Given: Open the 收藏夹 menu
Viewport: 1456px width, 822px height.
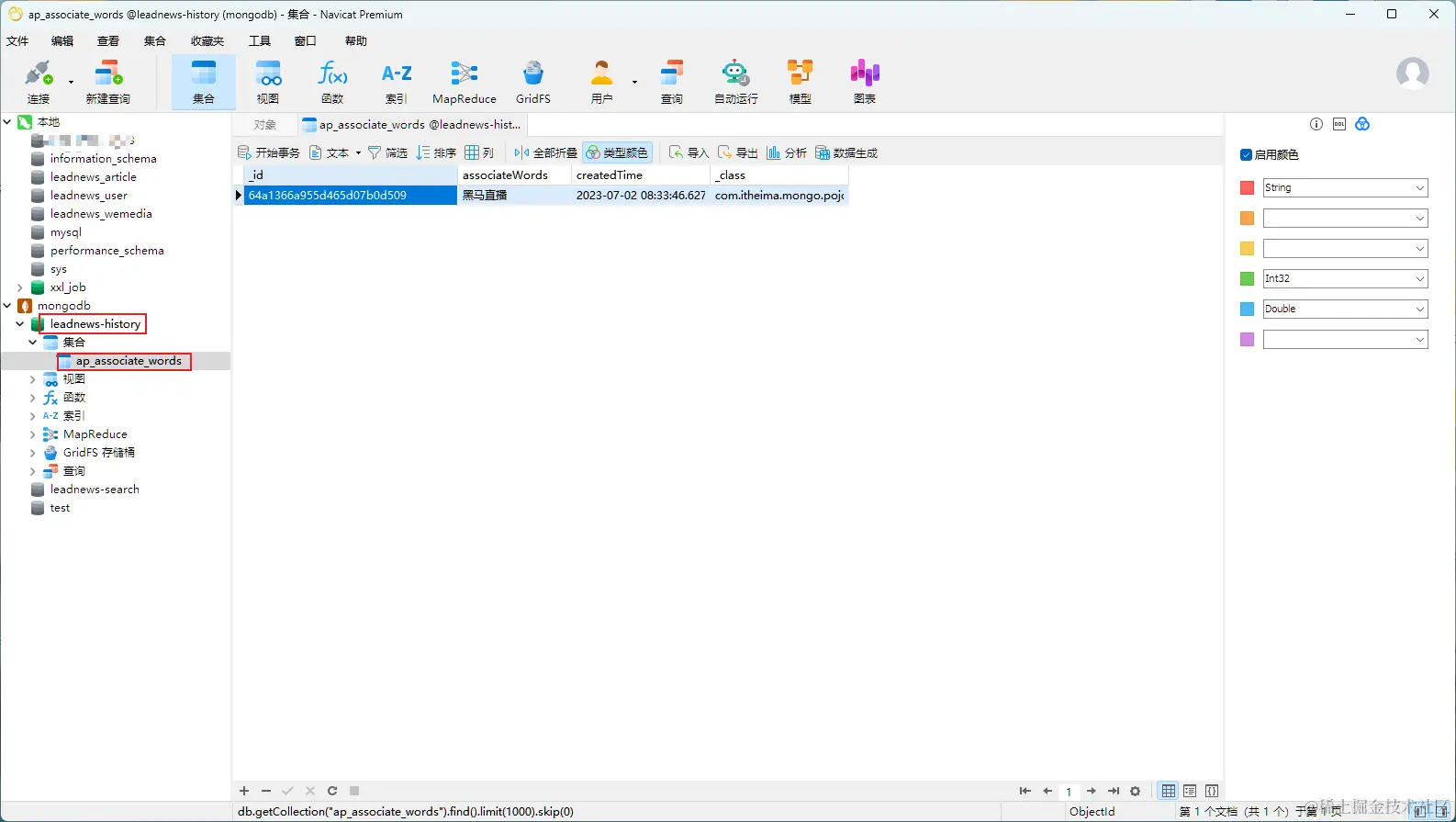Looking at the screenshot, I should [207, 41].
